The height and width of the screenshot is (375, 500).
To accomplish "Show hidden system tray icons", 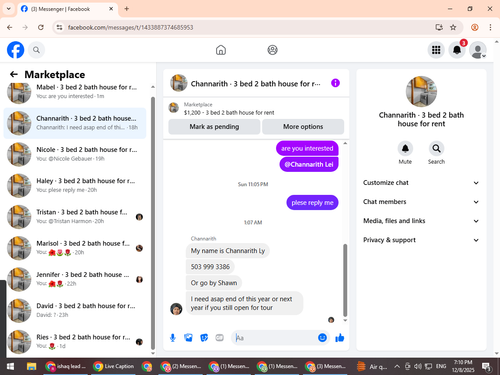I will [397, 367].
